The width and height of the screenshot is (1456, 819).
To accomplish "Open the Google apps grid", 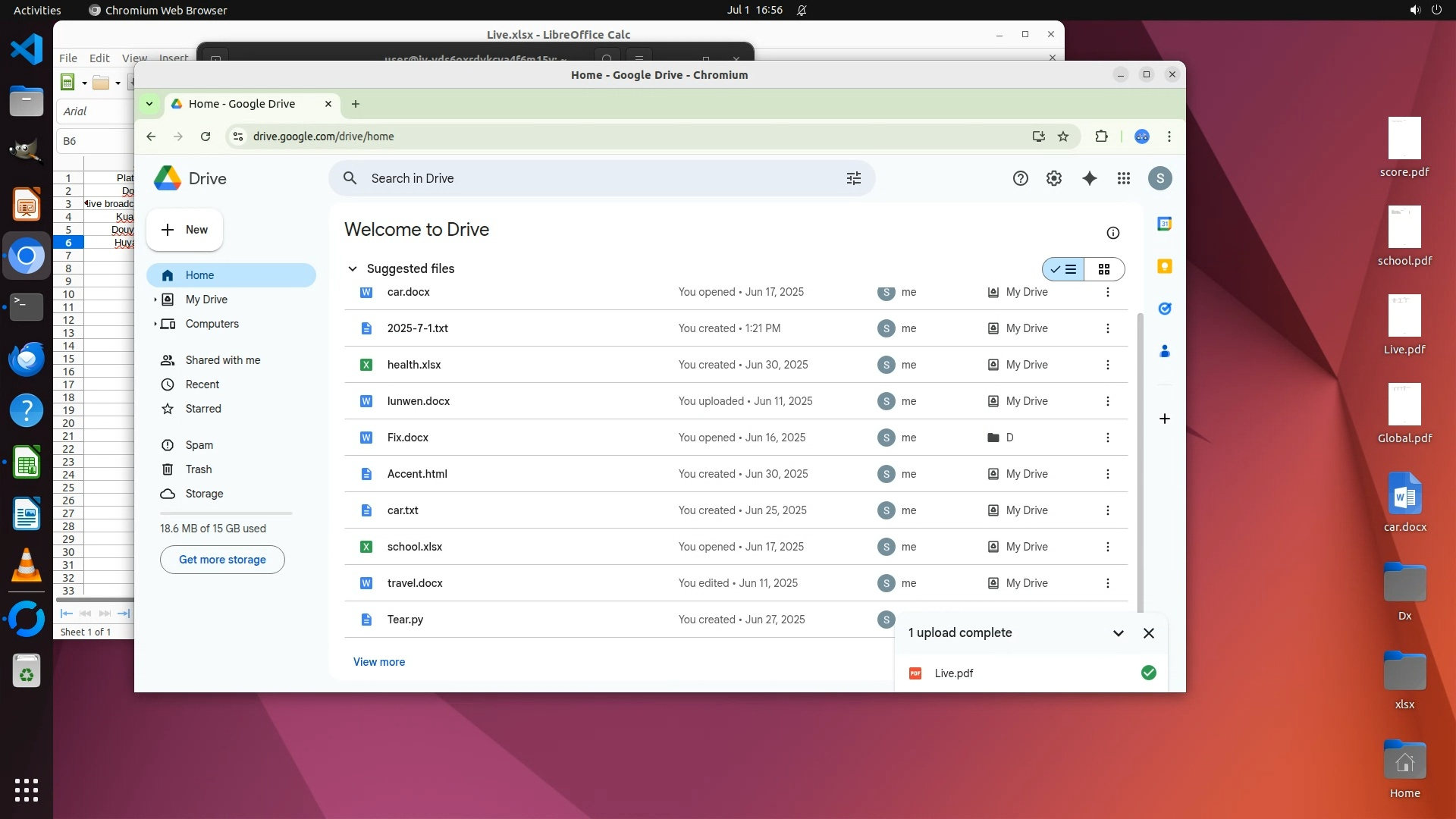I will pos(1124,178).
